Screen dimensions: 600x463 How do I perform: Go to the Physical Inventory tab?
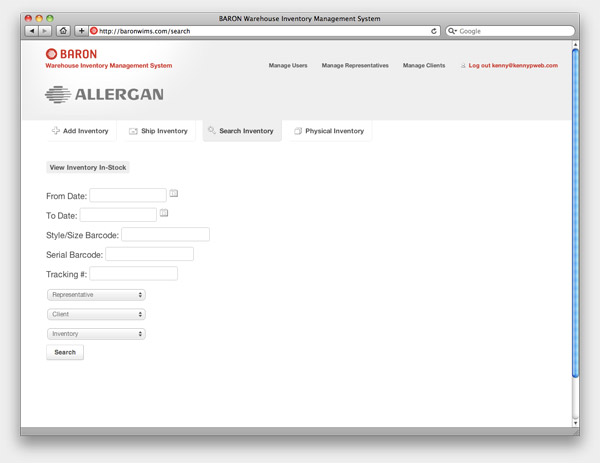[329, 131]
